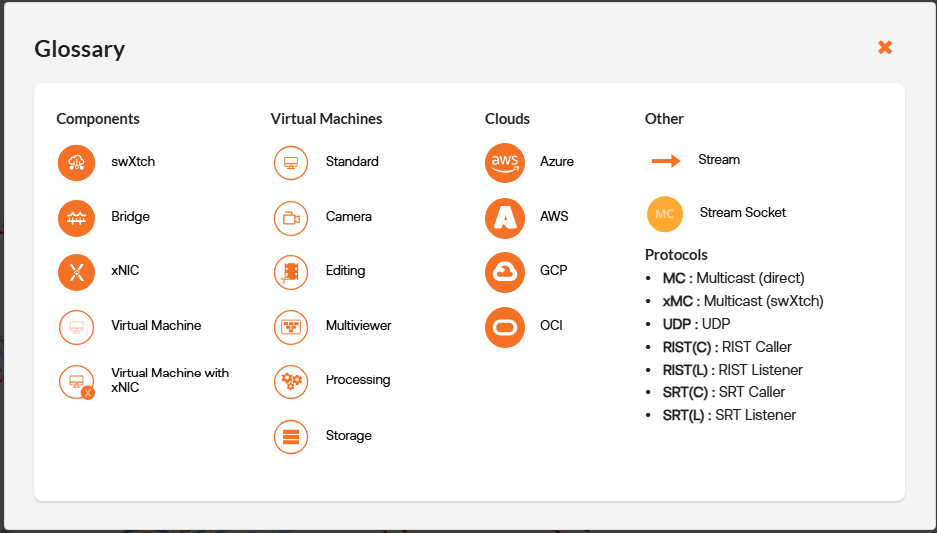Click the Glossary heading text
937x533 pixels.
point(80,49)
